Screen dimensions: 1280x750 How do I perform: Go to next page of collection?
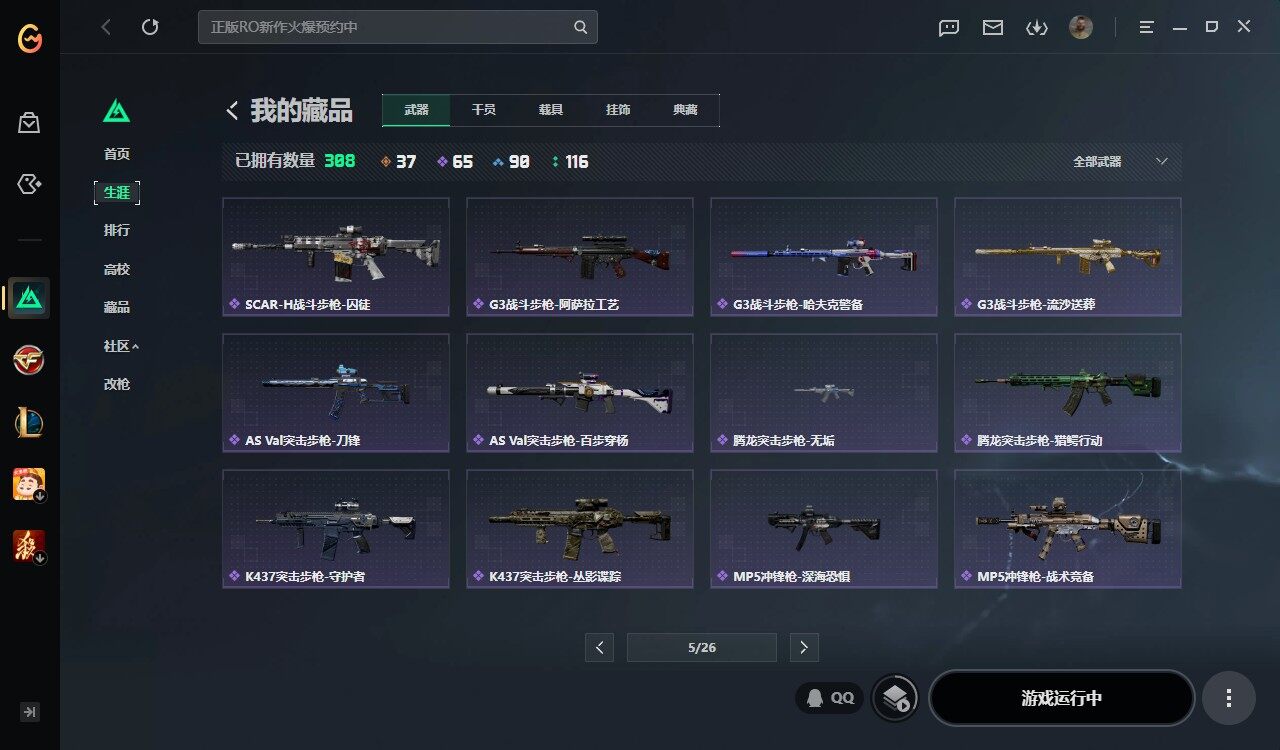(804, 647)
